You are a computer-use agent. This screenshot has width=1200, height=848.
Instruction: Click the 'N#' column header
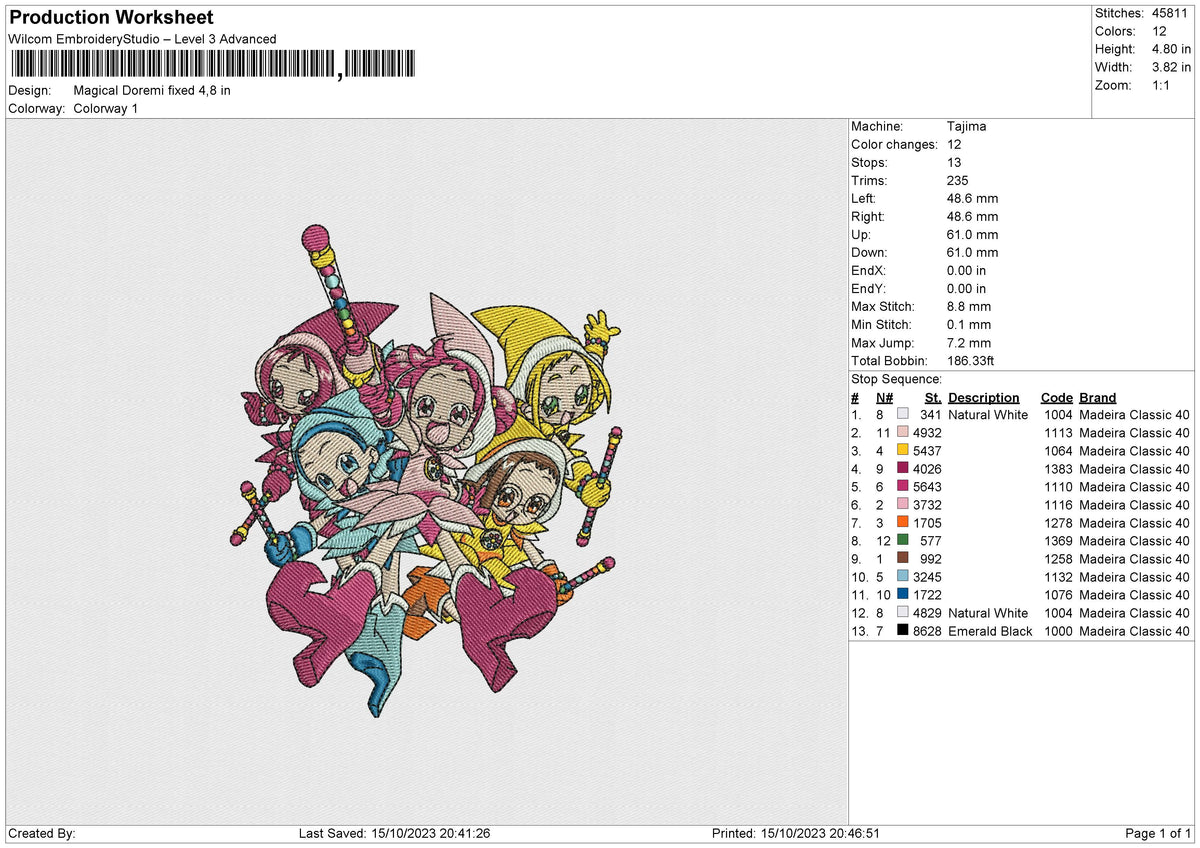point(884,397)
